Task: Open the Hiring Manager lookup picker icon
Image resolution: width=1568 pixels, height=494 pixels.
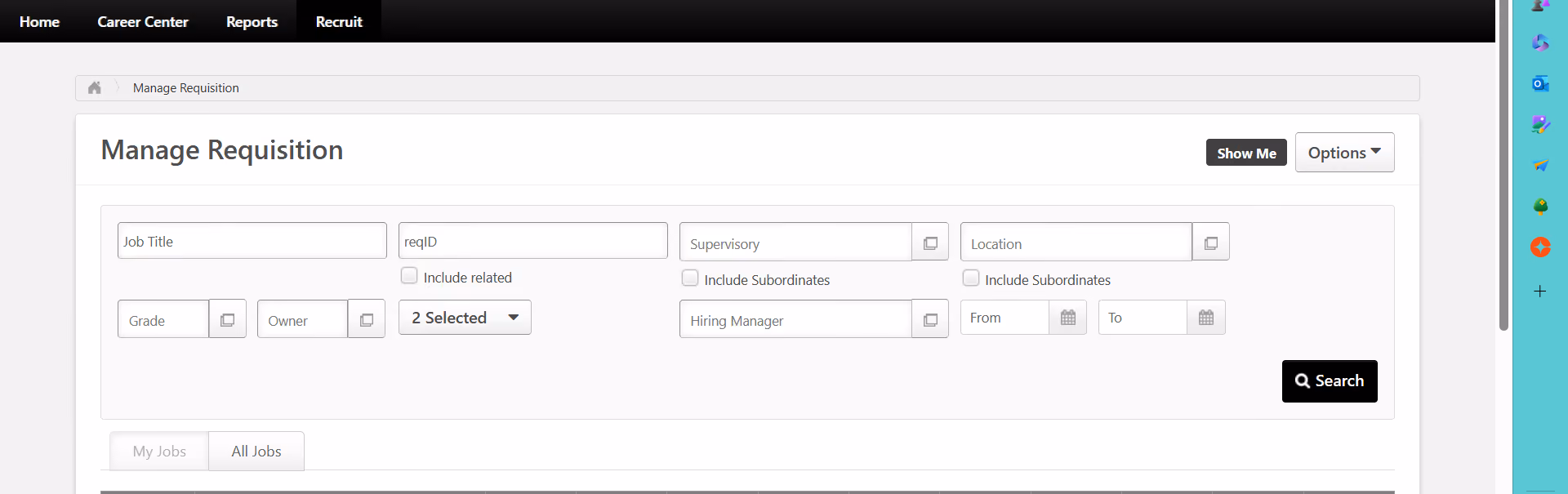Action: point(930,319)
